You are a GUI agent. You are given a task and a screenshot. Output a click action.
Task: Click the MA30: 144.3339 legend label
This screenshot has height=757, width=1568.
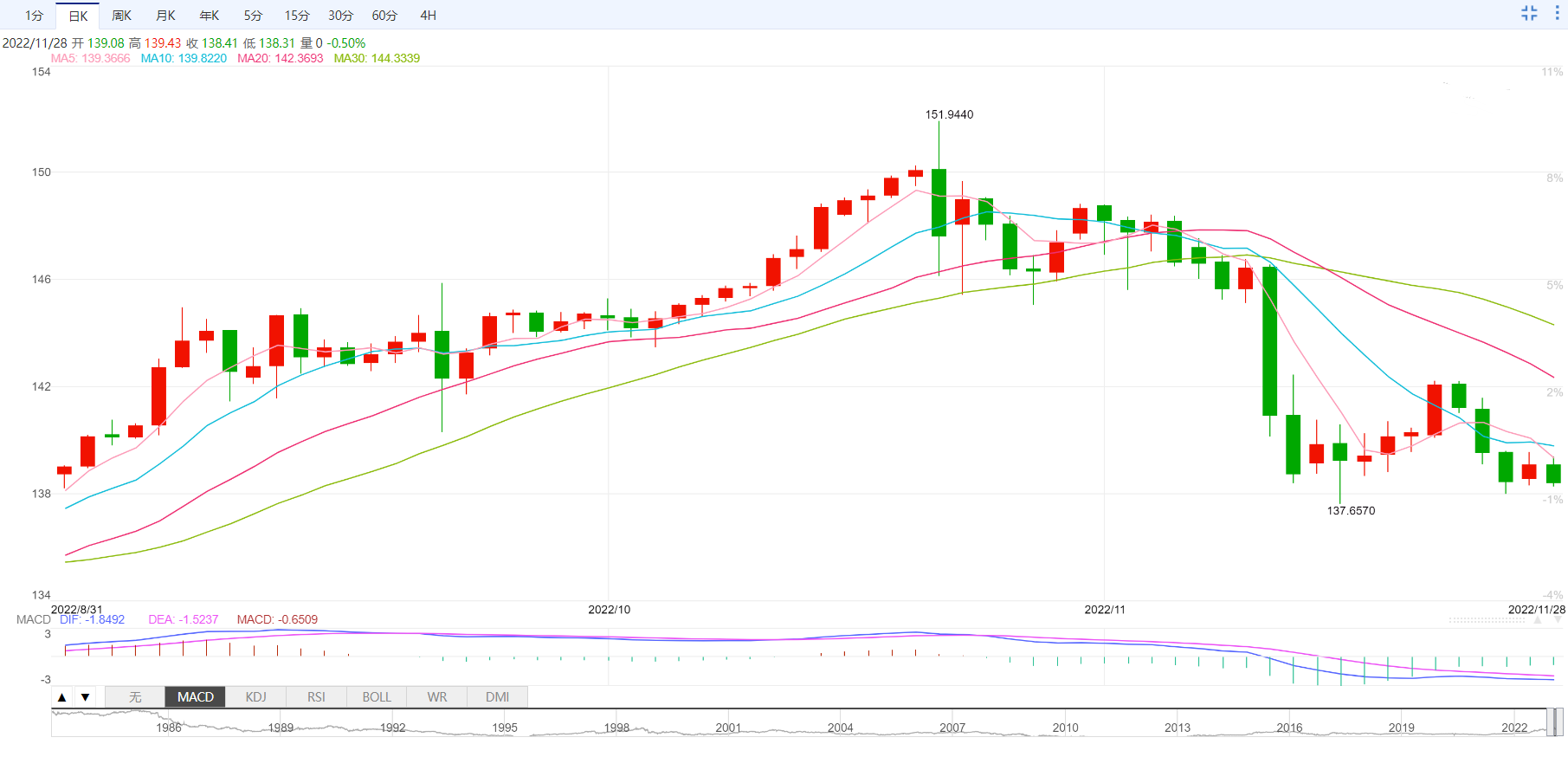(x=377, y=58)
